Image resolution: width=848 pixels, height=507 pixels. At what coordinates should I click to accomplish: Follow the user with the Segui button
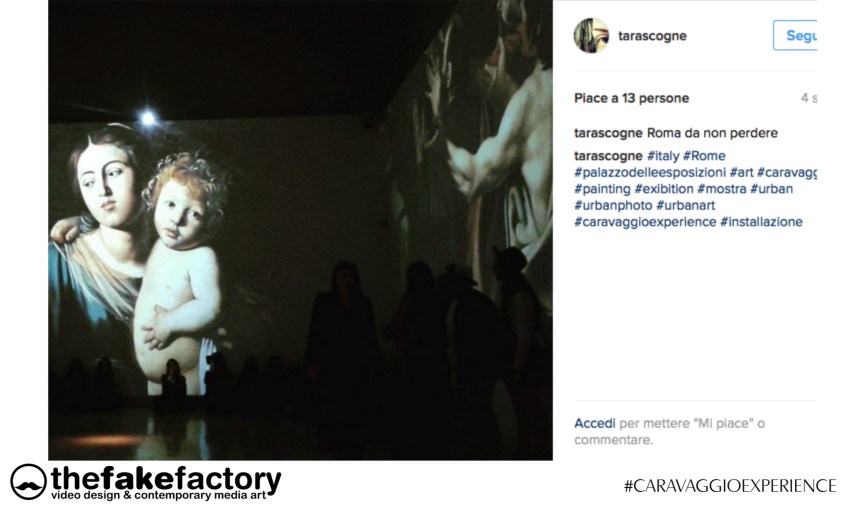795,36
